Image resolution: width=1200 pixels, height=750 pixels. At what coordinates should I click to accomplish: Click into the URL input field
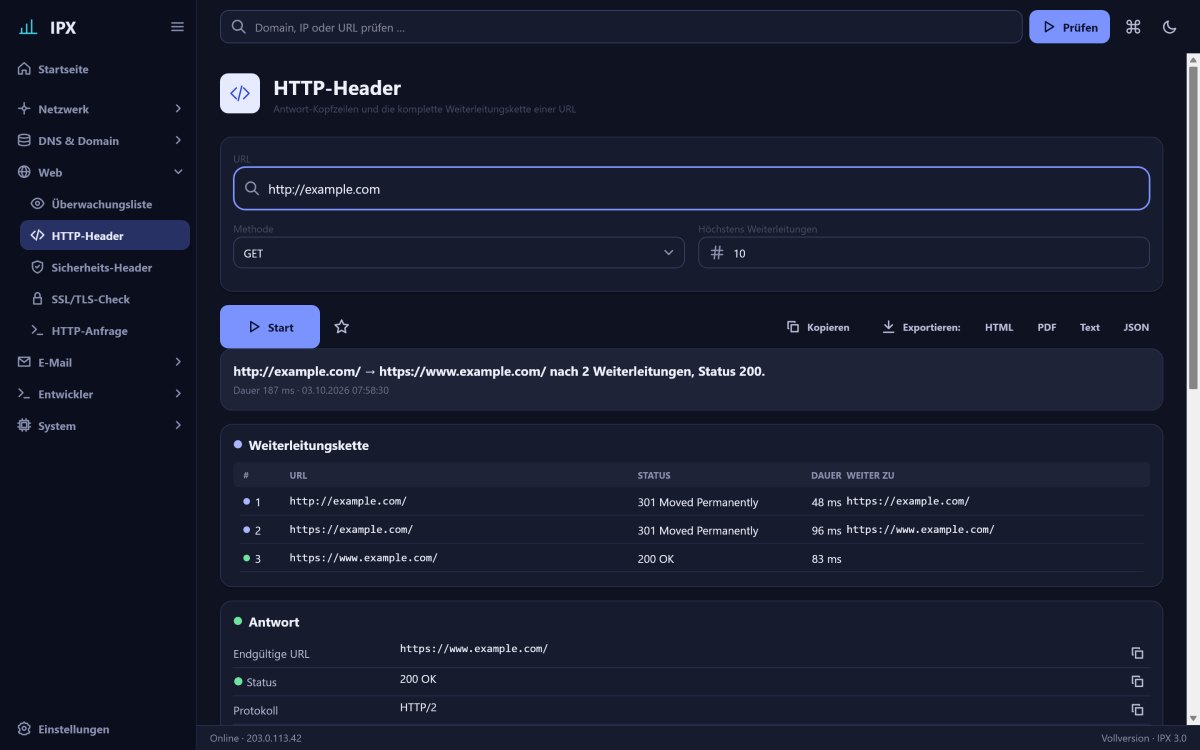[x=691, y=188]
